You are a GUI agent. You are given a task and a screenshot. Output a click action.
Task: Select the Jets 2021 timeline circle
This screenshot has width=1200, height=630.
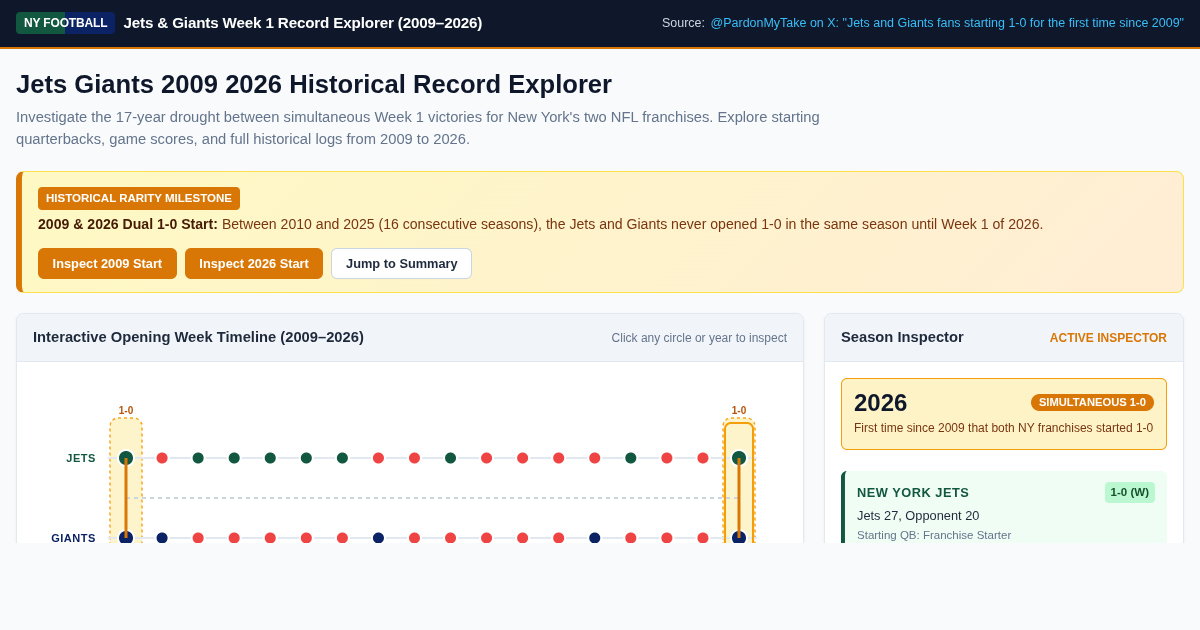(558, 458)
